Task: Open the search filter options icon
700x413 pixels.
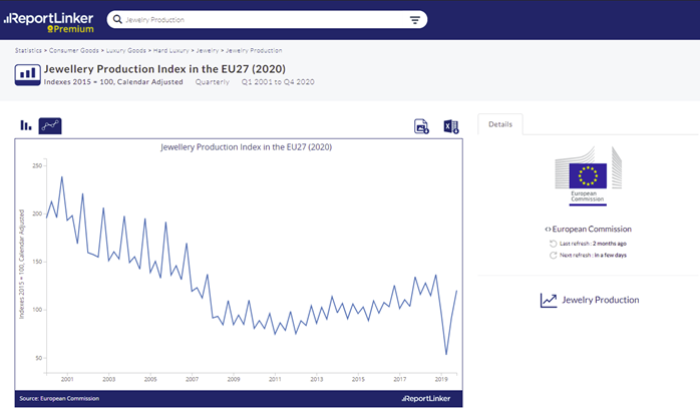Action: [x=415, y=20]
